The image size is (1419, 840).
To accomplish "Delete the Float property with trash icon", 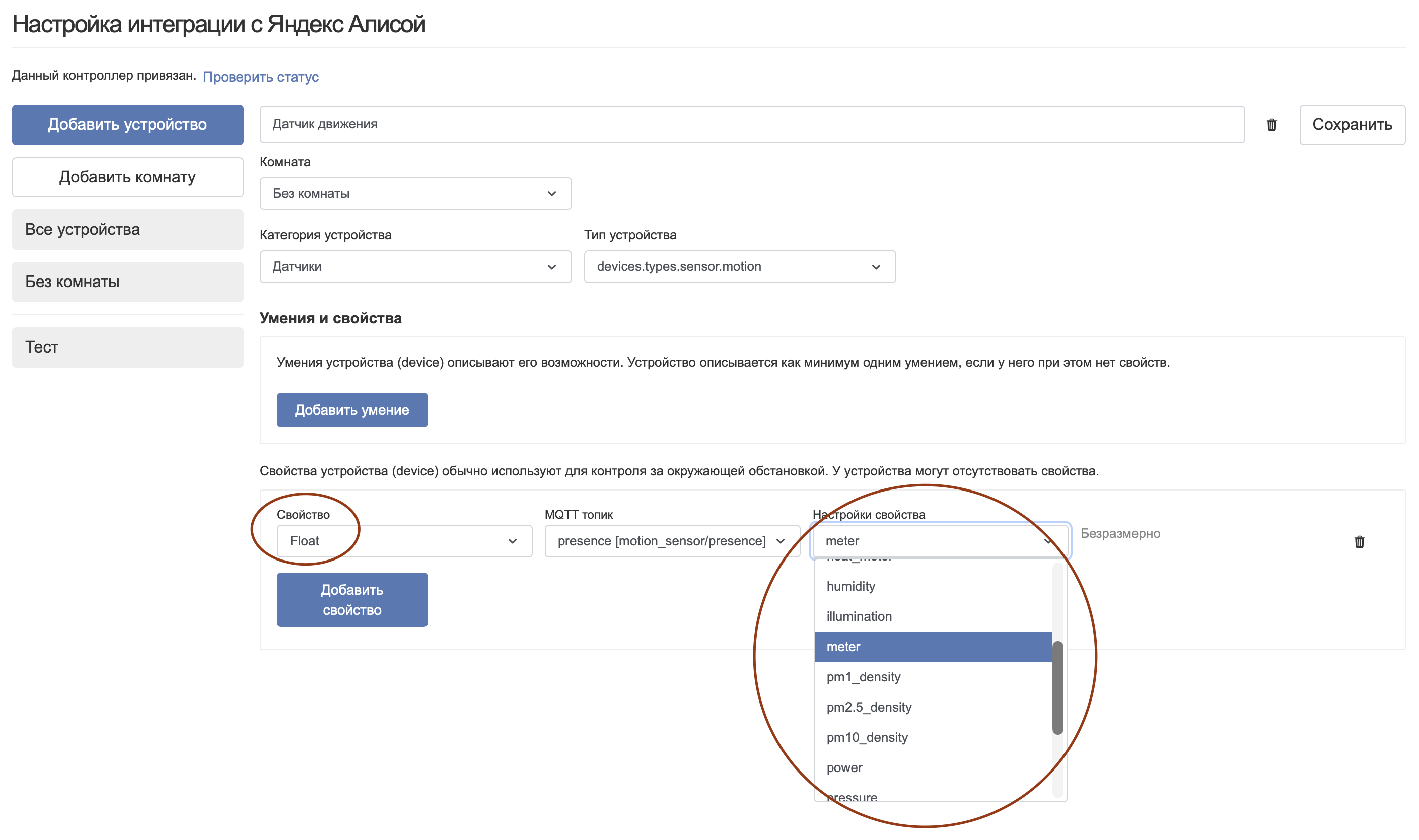I will coord(1359,542).
